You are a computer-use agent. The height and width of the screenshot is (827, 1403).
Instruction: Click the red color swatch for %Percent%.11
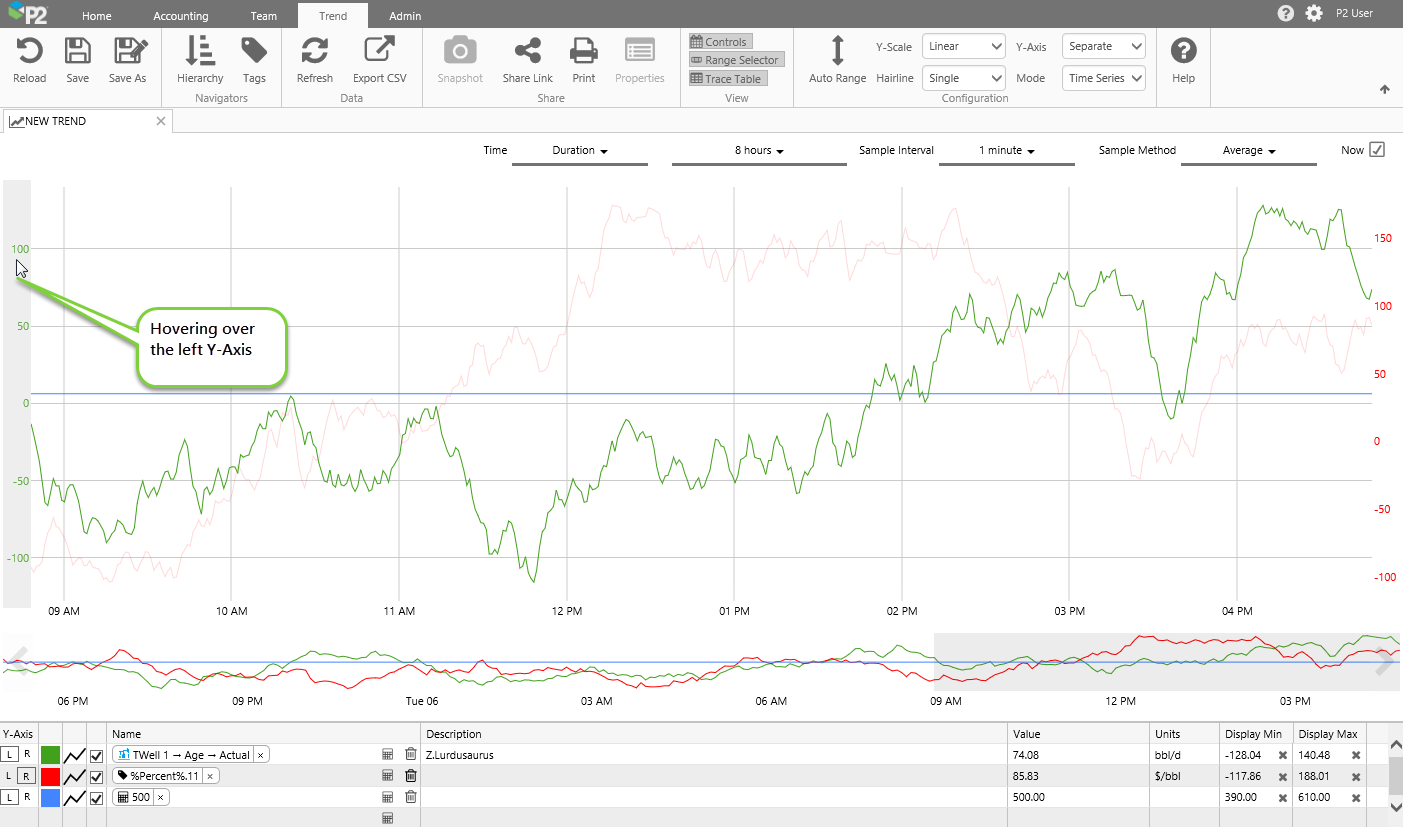click(x=50, y=776)
